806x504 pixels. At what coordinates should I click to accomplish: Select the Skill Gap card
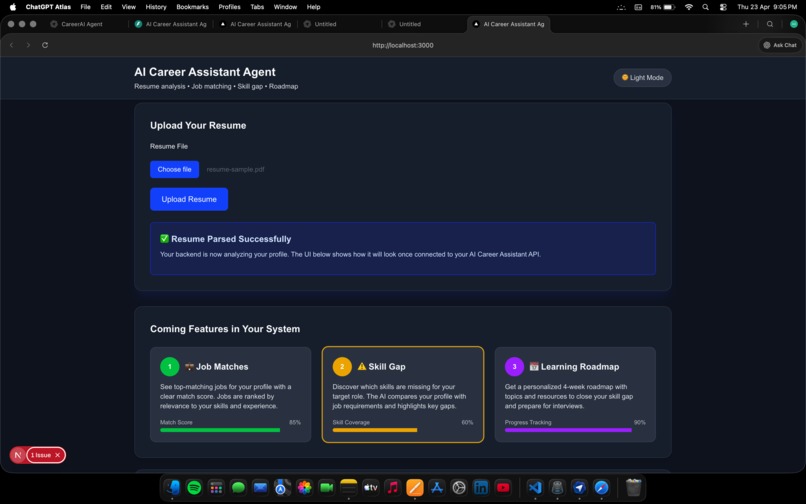coord(402,394)
